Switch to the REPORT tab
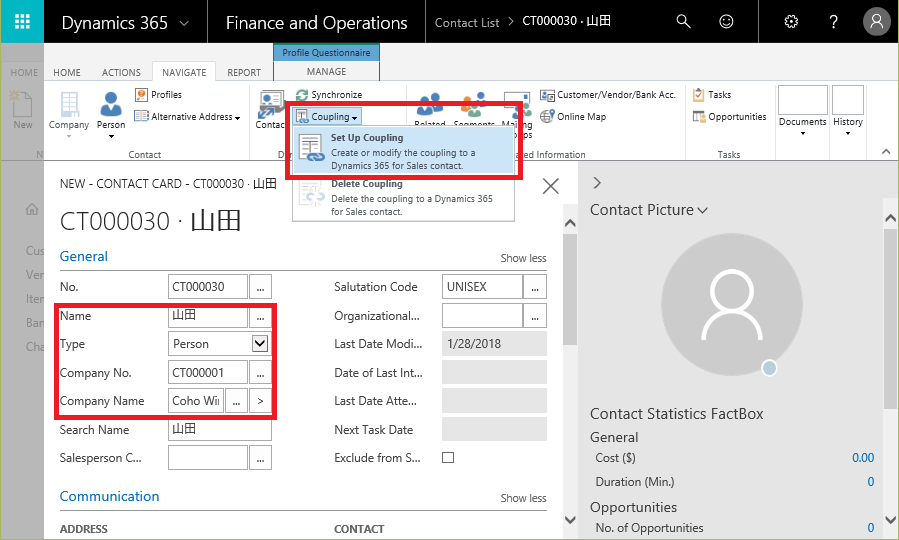This screenshot has width=899, height=540. coord(244,72)
